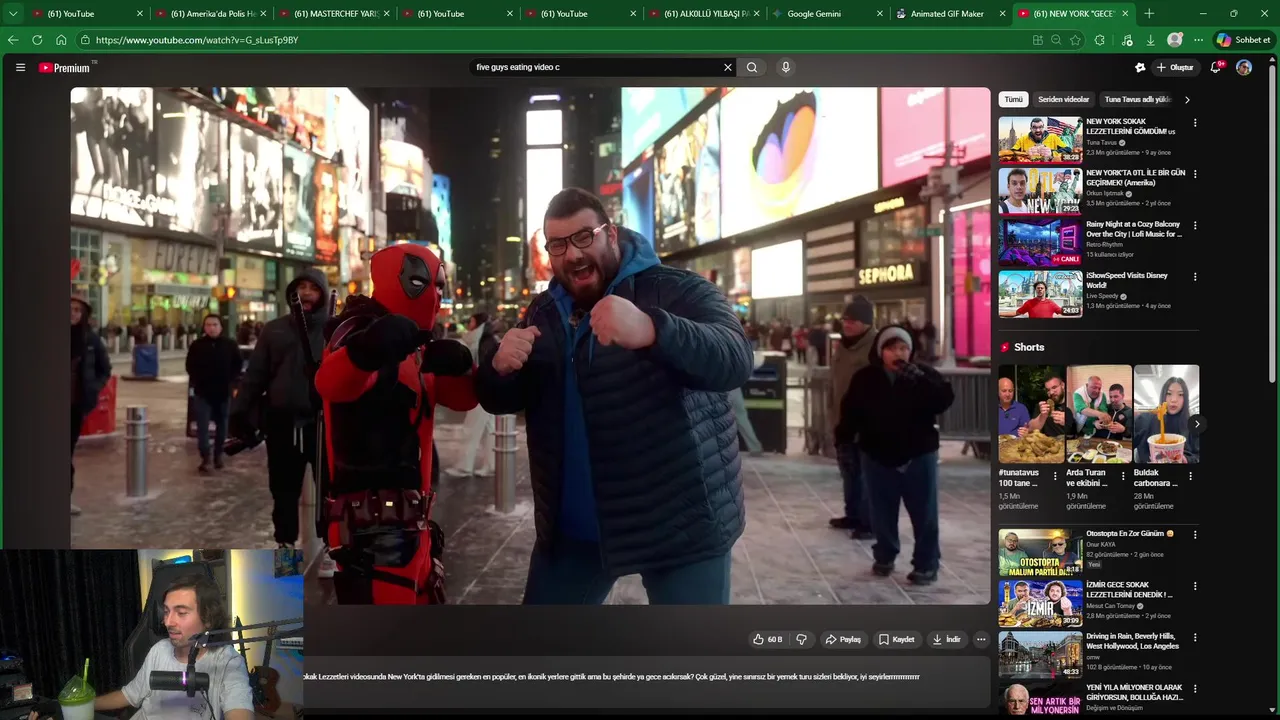Open the YENİ YILA MİLYONER OLARAK title

[1134, 692]
